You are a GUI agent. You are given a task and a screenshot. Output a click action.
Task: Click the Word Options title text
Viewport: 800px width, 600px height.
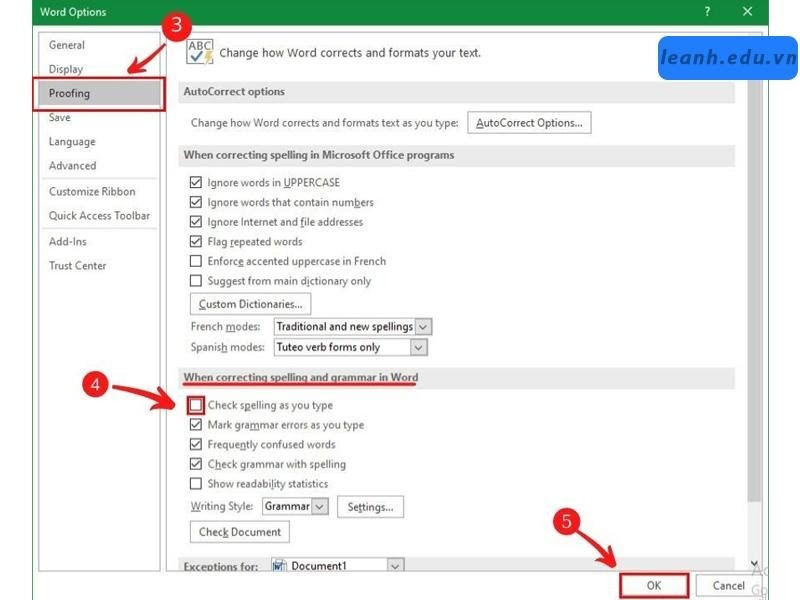pyautogui.click(x=73, y=12)
